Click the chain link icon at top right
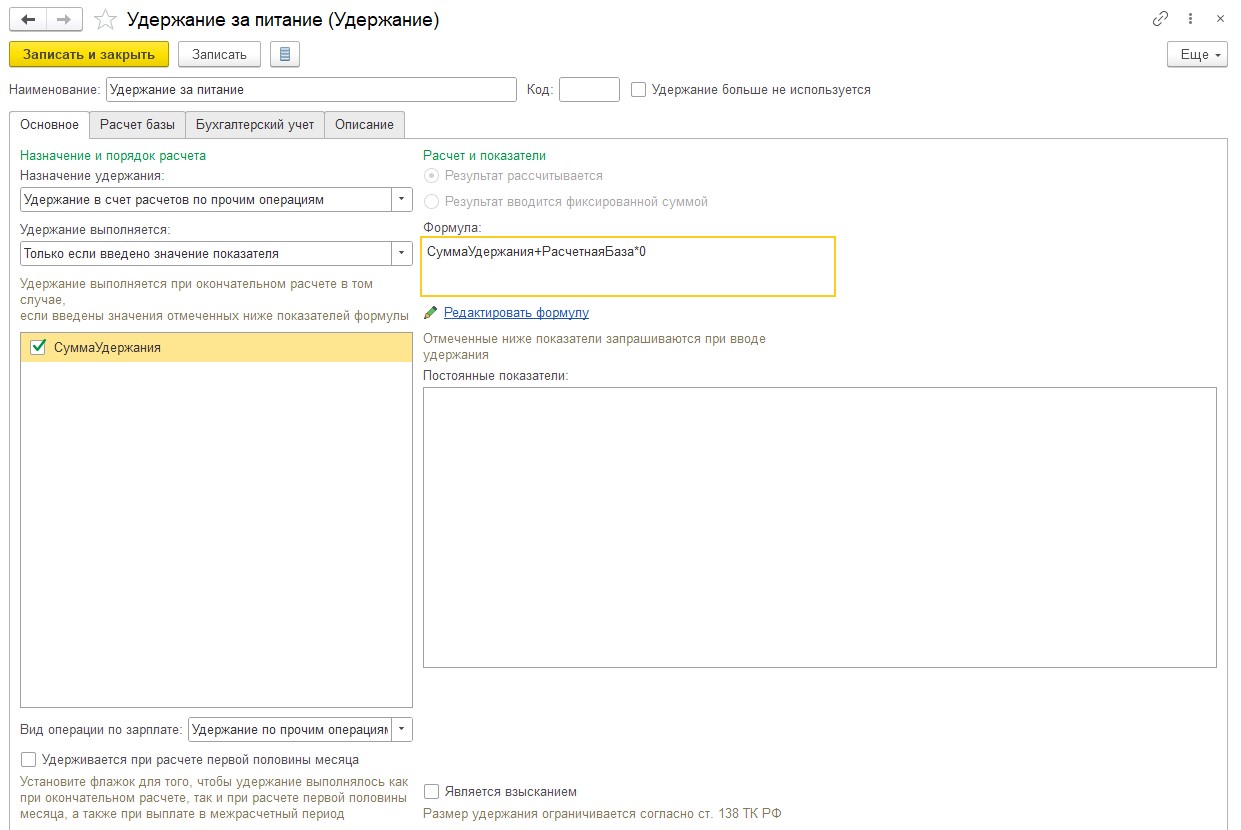 [1161, 19]
